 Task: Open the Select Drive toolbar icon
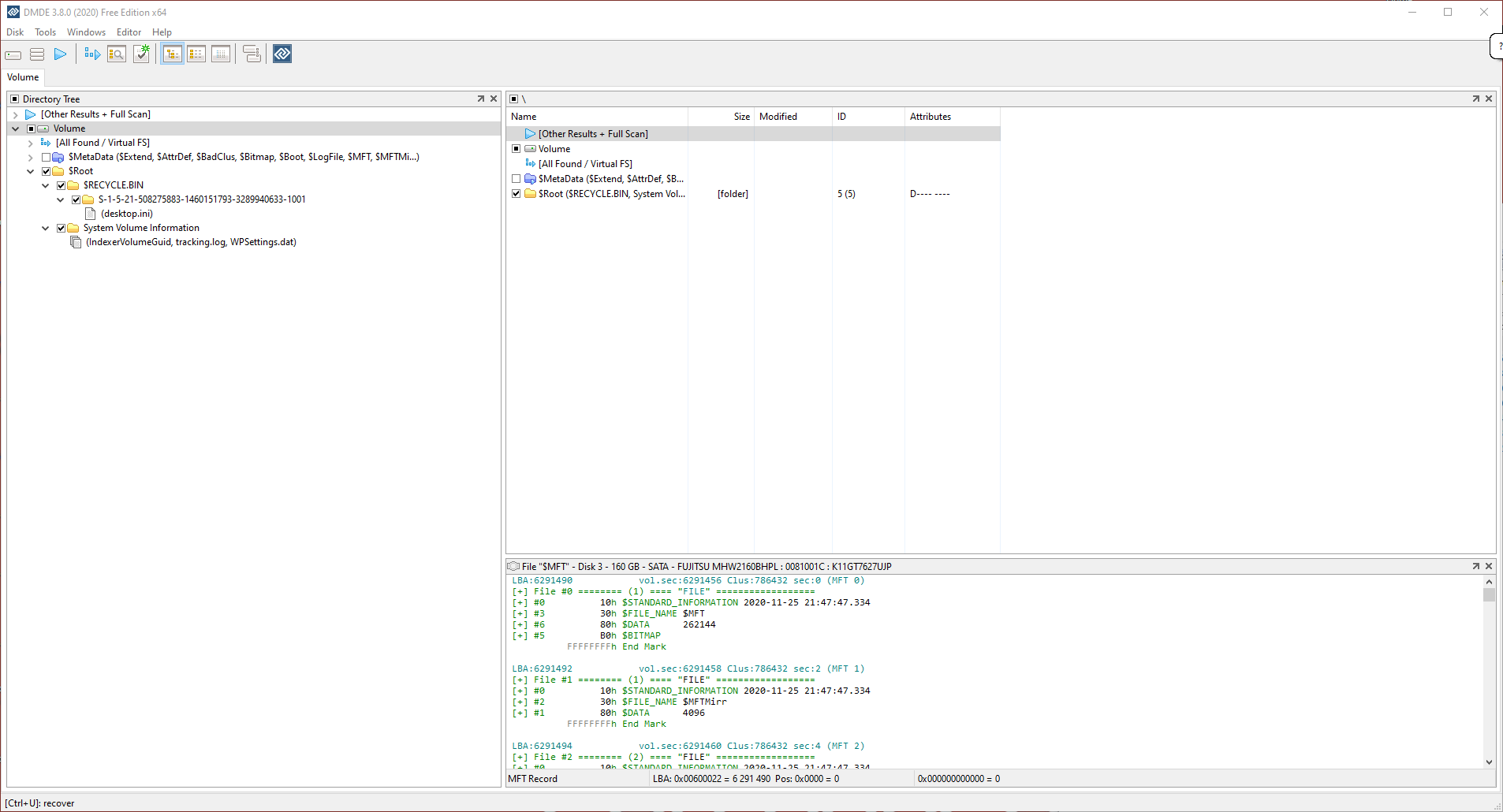tap(13, 54)
